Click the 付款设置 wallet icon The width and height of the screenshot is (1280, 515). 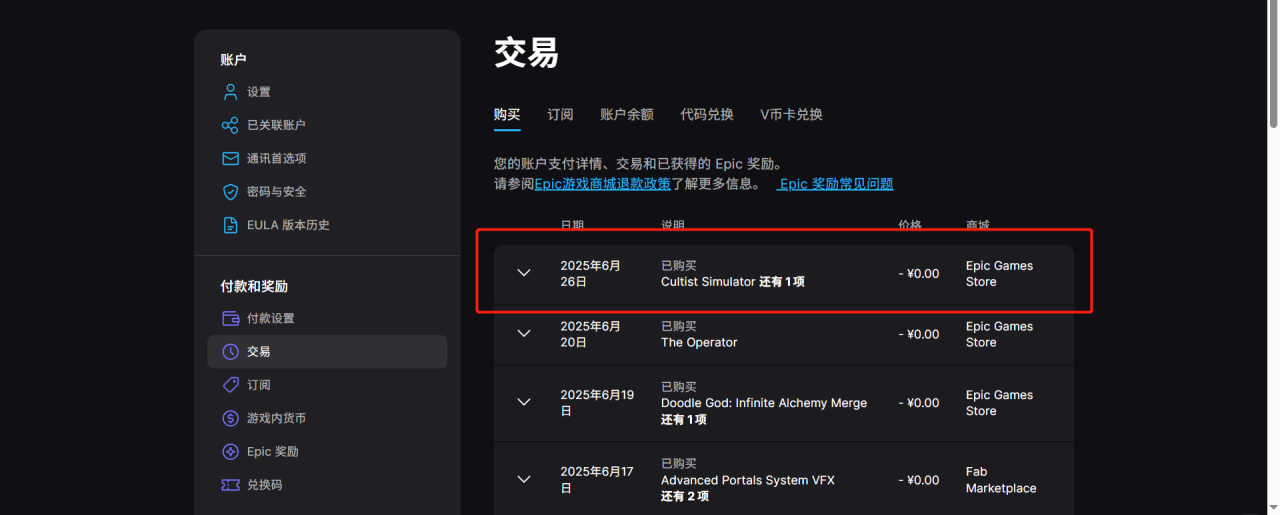pos(230,318)
